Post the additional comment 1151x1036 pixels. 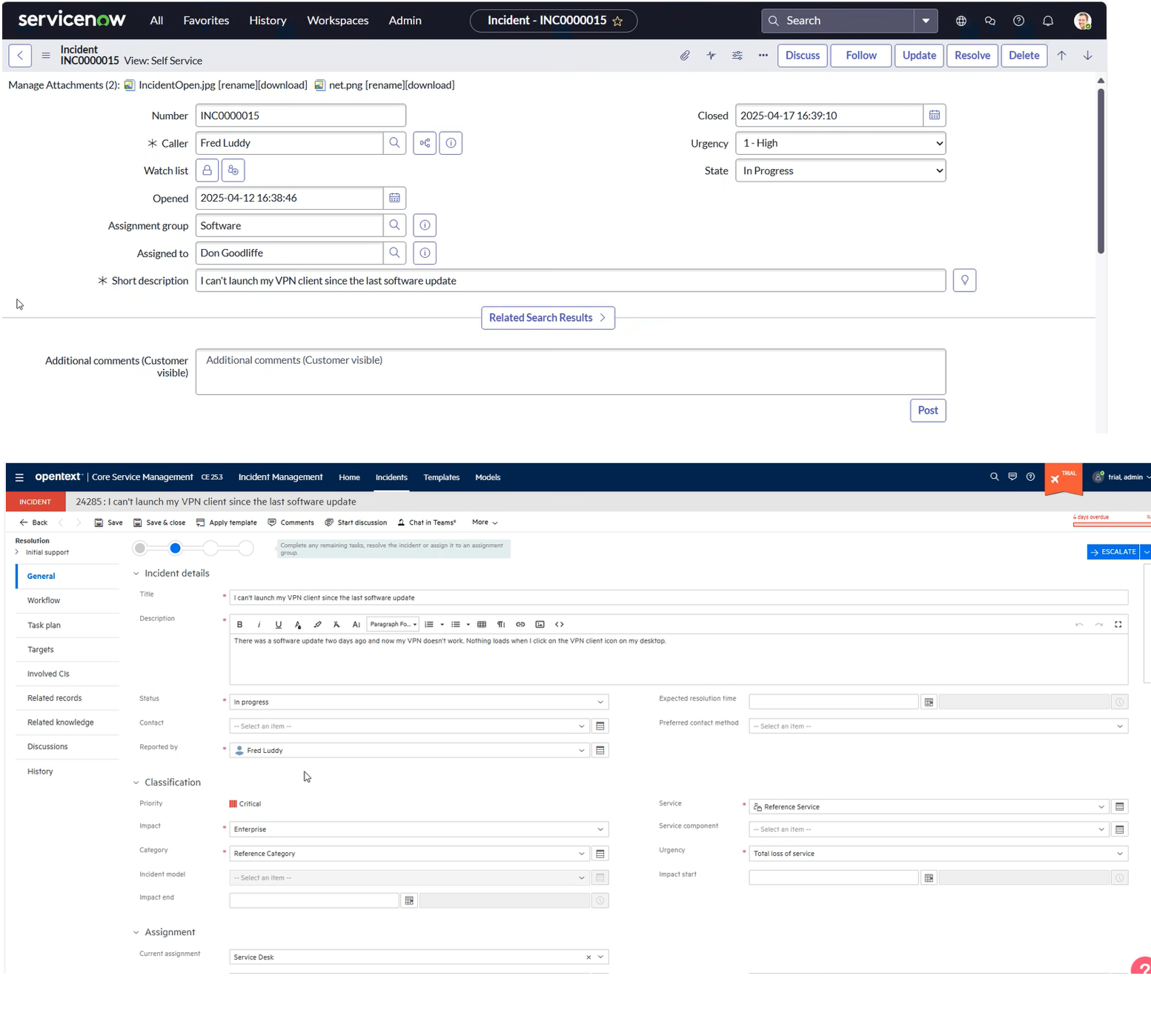pyautogui.click(x=928, y=411)
